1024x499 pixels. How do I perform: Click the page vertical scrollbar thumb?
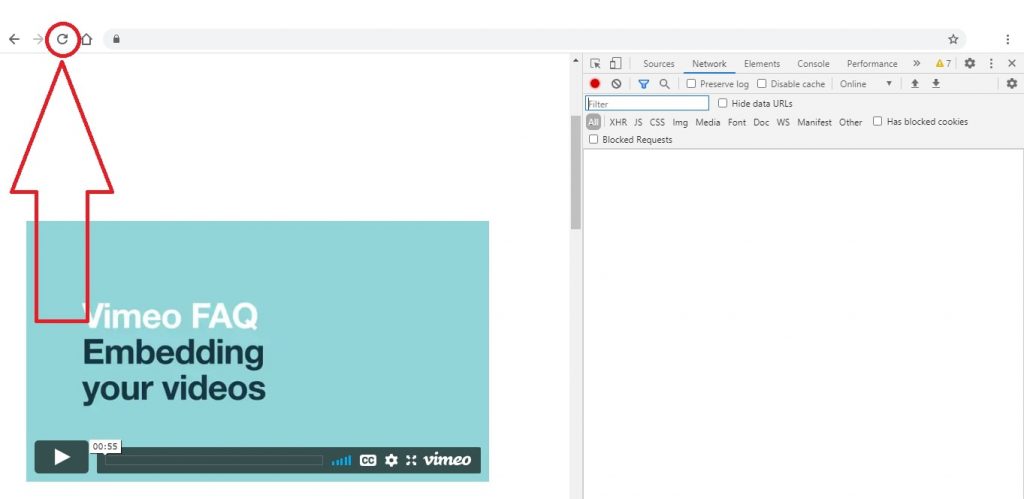tap(575, 172)
